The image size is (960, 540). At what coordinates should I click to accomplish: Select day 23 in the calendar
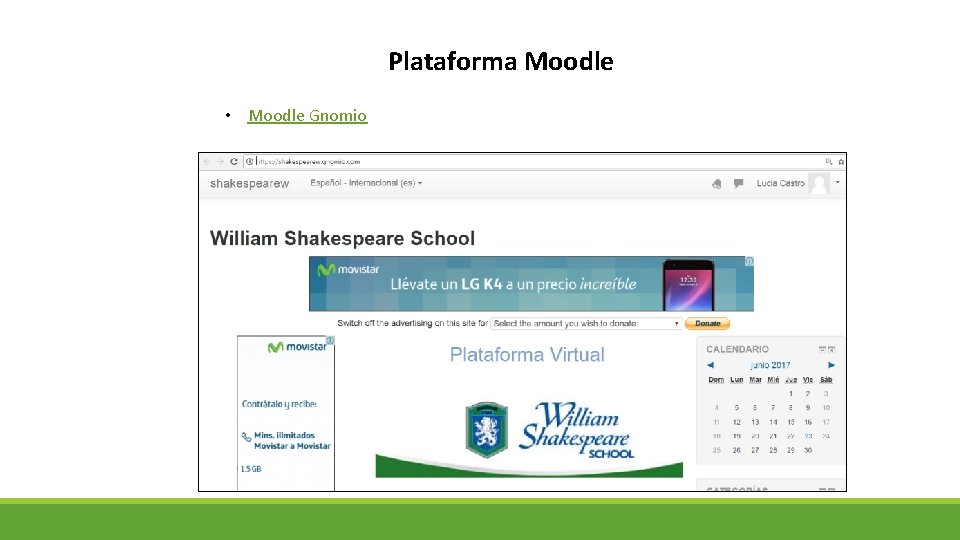pos(808,436)
